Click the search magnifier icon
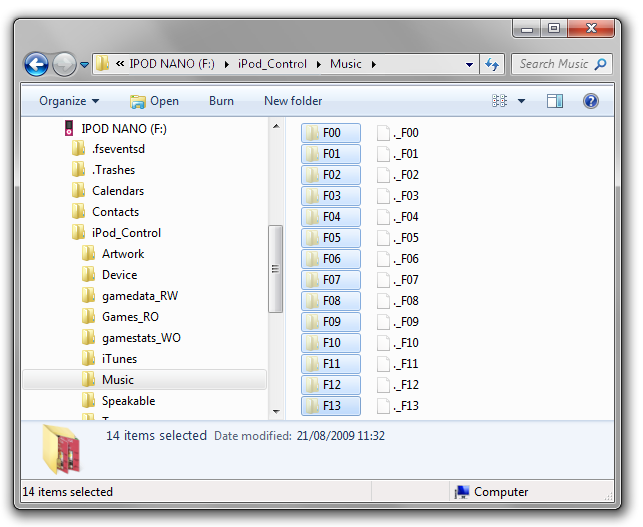This screenshot has width=643, height=527. pos(600,64)
